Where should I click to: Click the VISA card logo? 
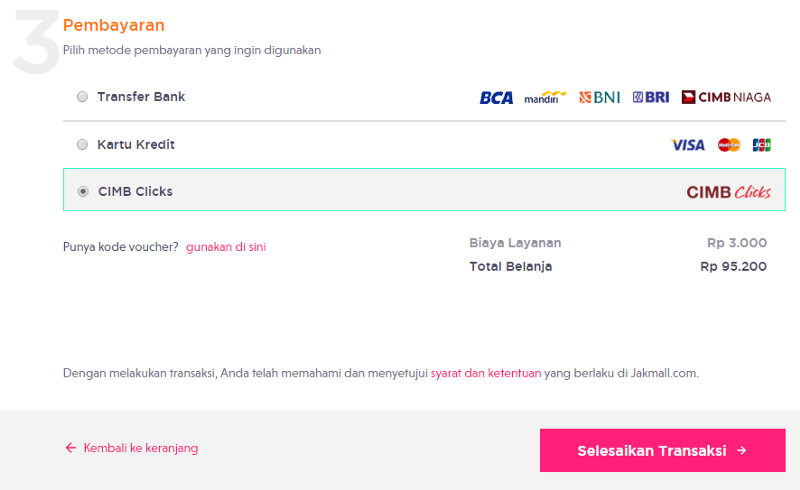click(x=688, y=145)
